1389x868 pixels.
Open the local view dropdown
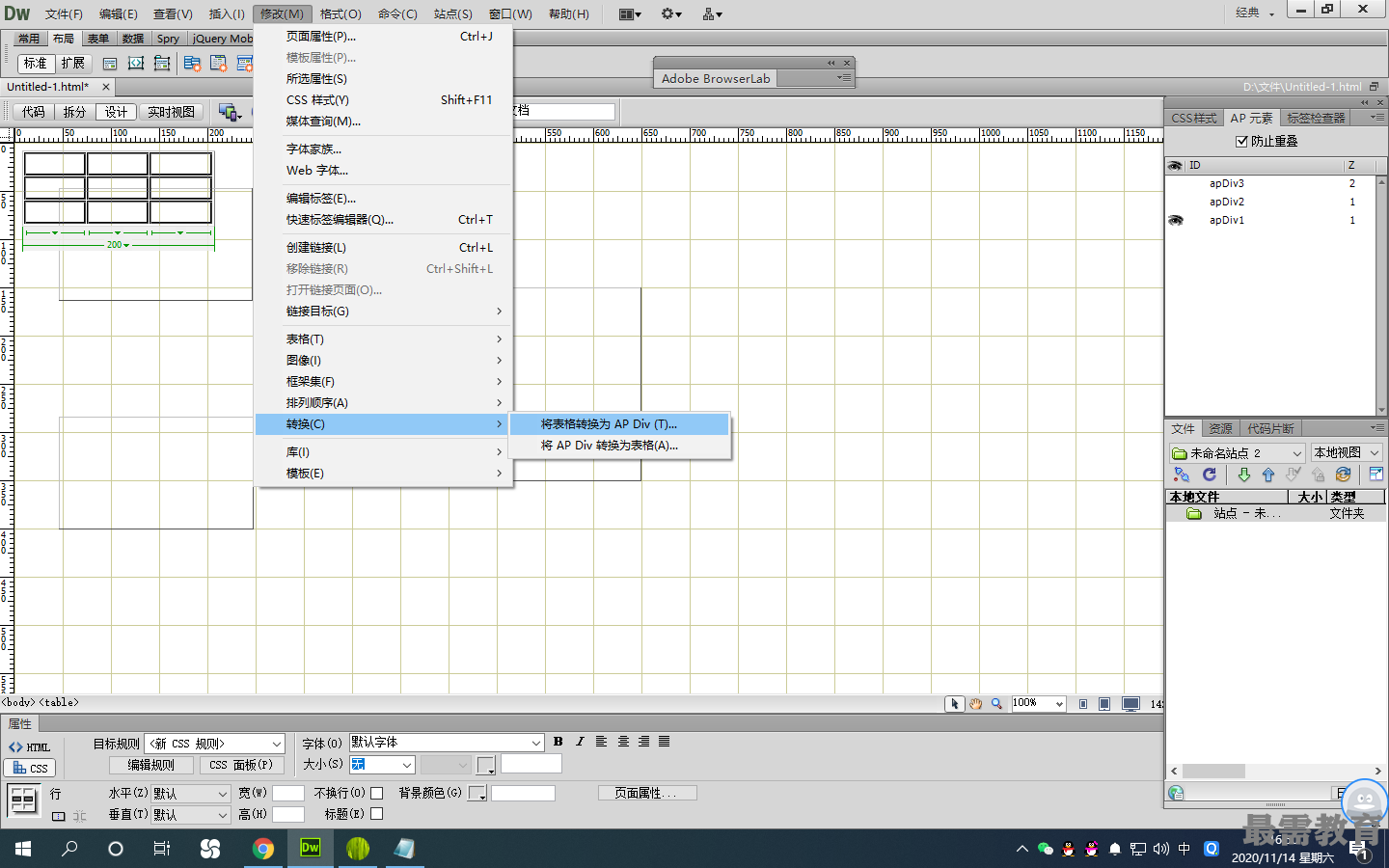click(x=1347, y=452)
